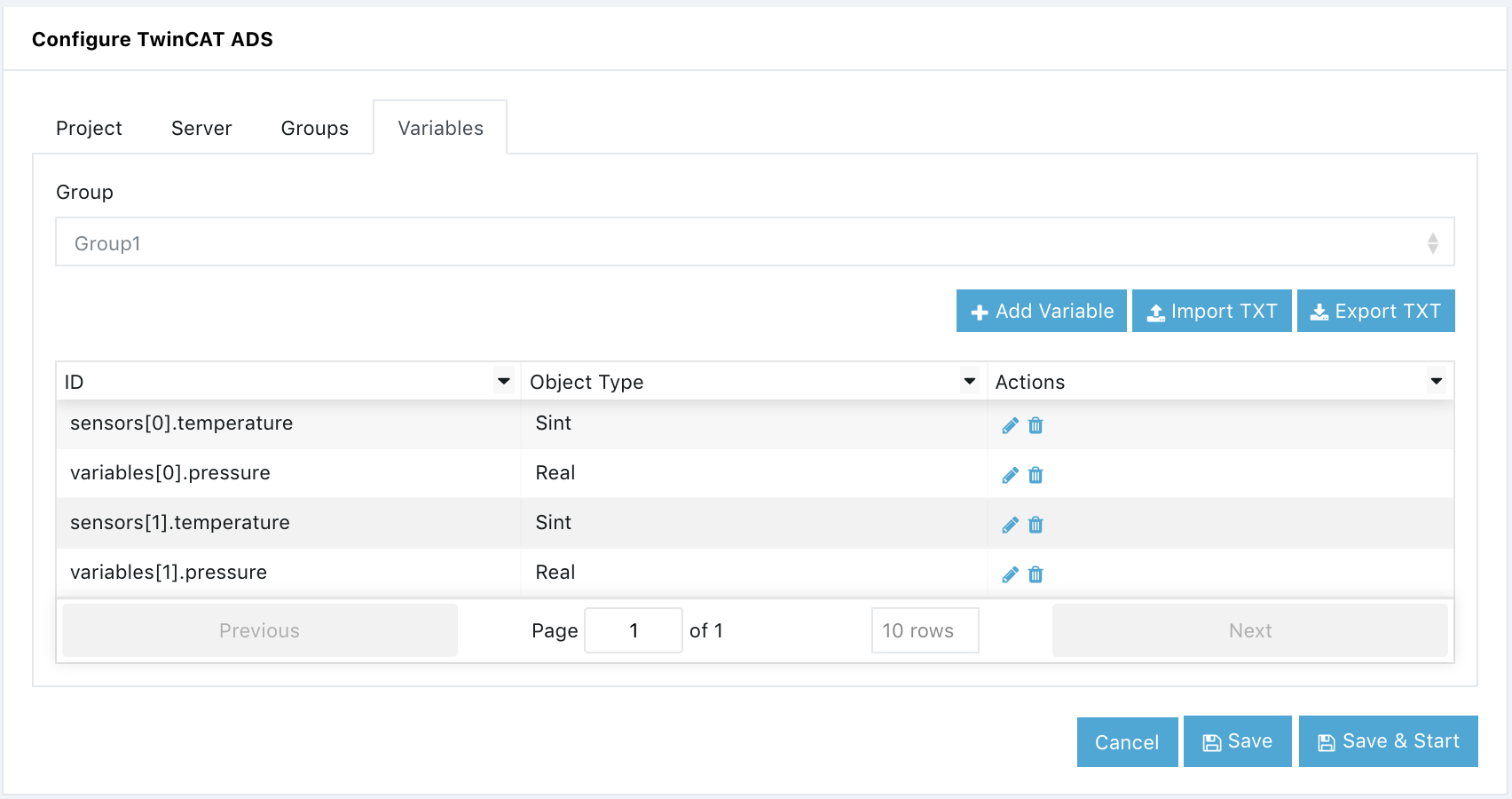Change the 10 rows page size
The width and height of the screenshot is (1512, 799).
925,630
